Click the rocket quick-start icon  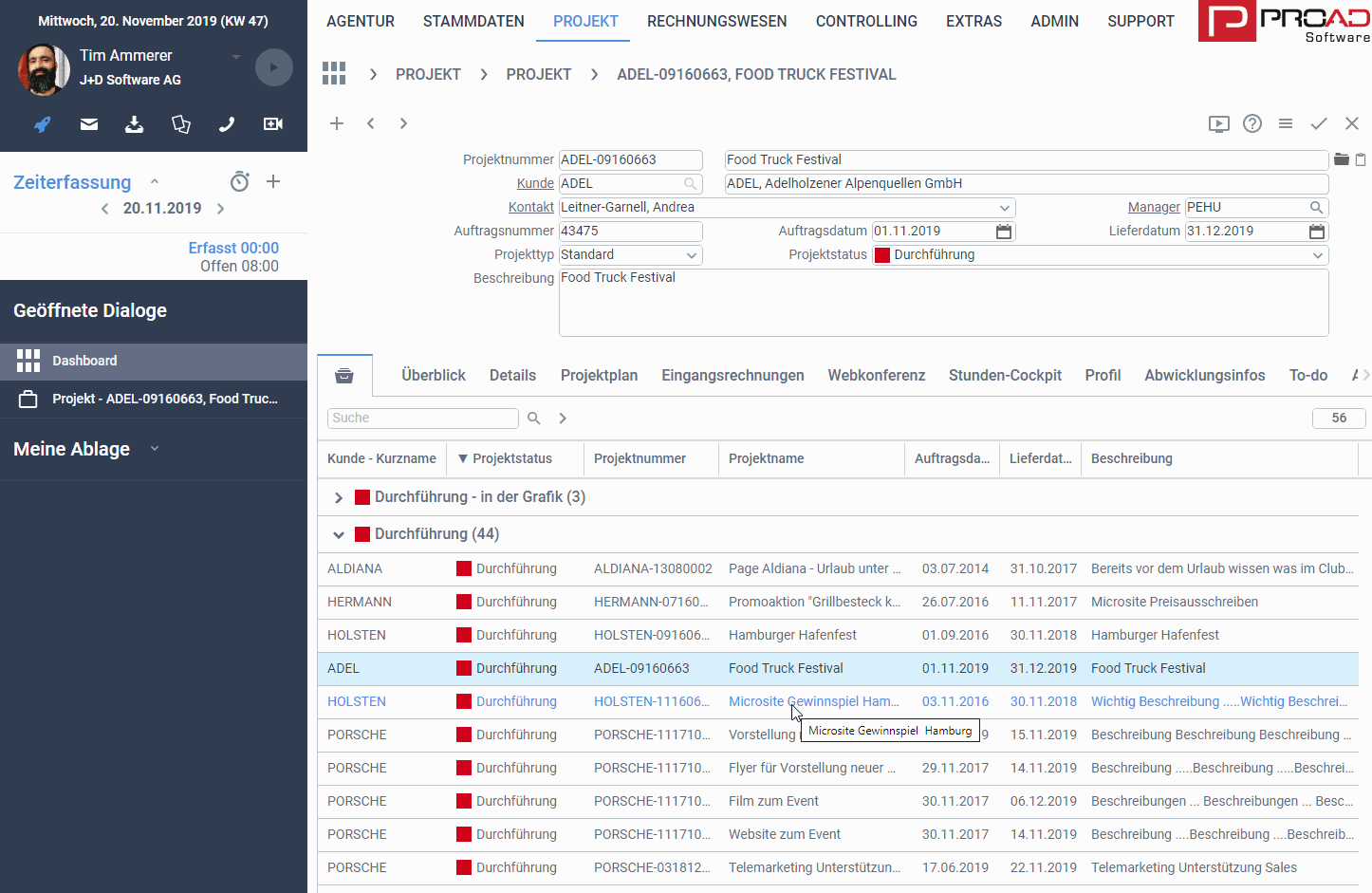[x=43, y=124]
